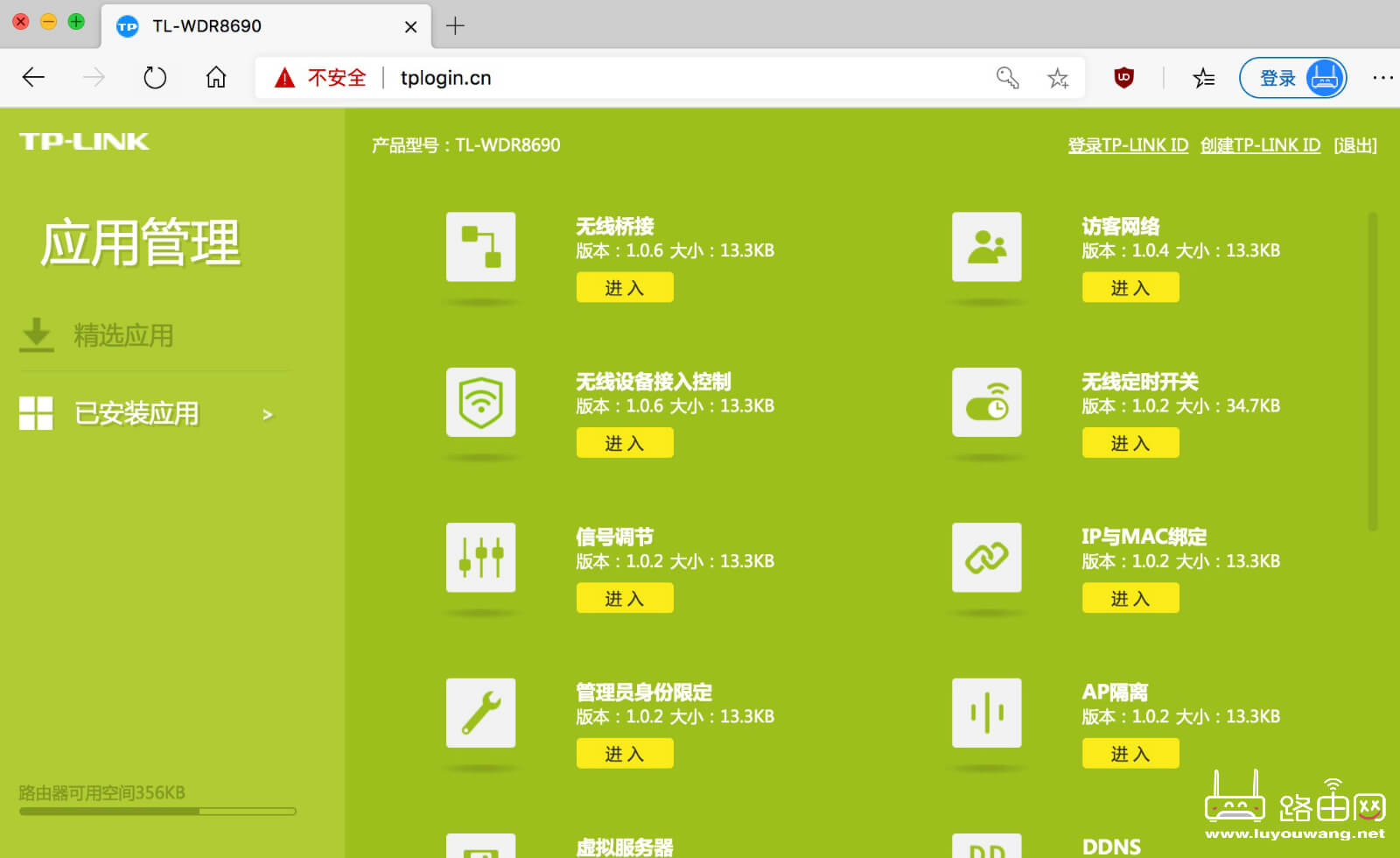Click the address bar key icon
The image size is (1400, 858).
click(1006, 77)
